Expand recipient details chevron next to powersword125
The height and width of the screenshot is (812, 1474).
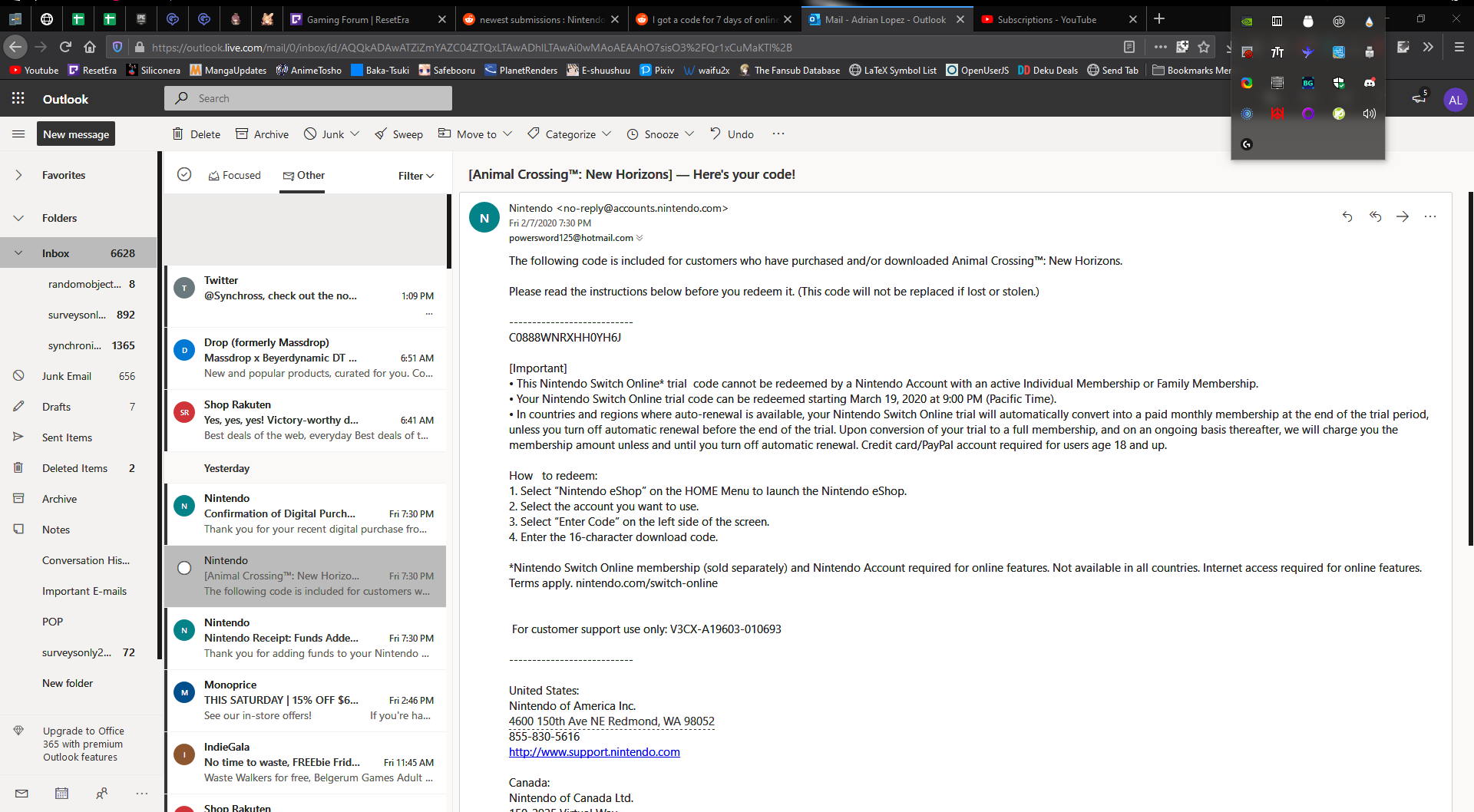(x=640, y=238)
